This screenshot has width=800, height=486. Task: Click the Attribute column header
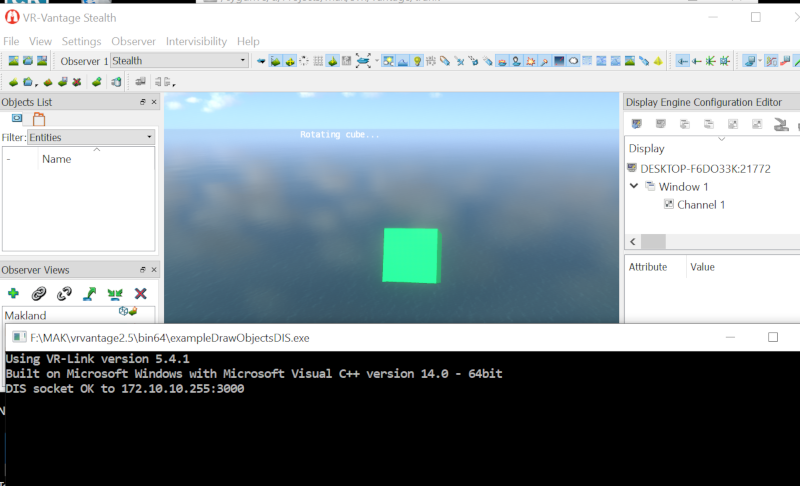point(647,267)
